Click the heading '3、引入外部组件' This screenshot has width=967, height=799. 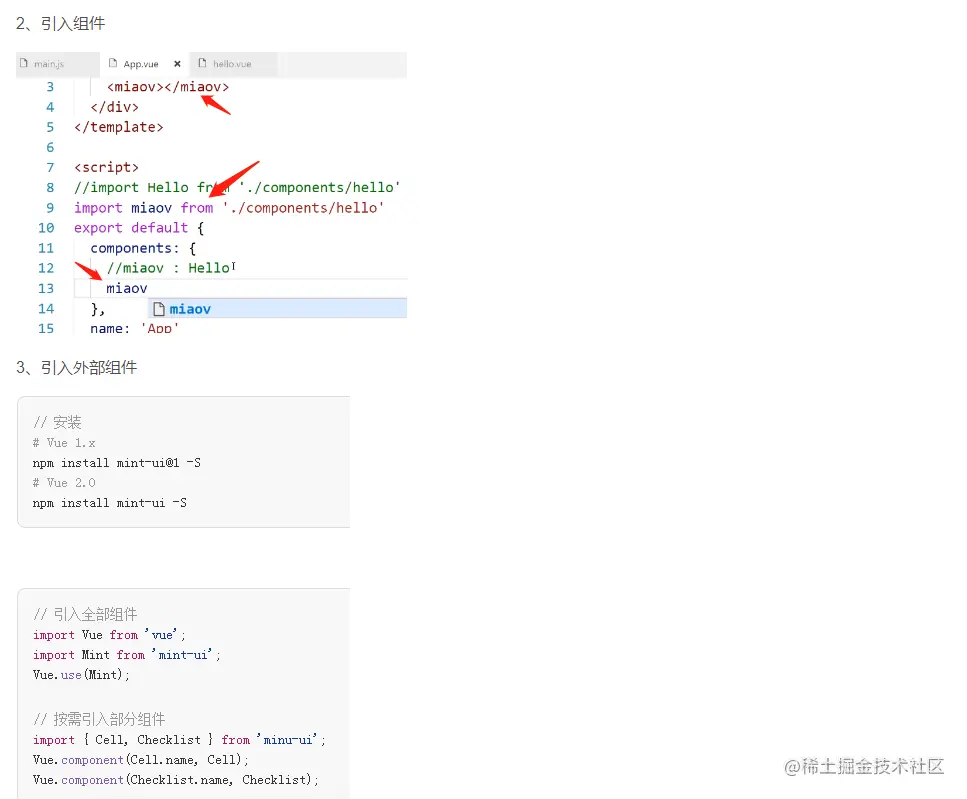click(x=76, y=368)
